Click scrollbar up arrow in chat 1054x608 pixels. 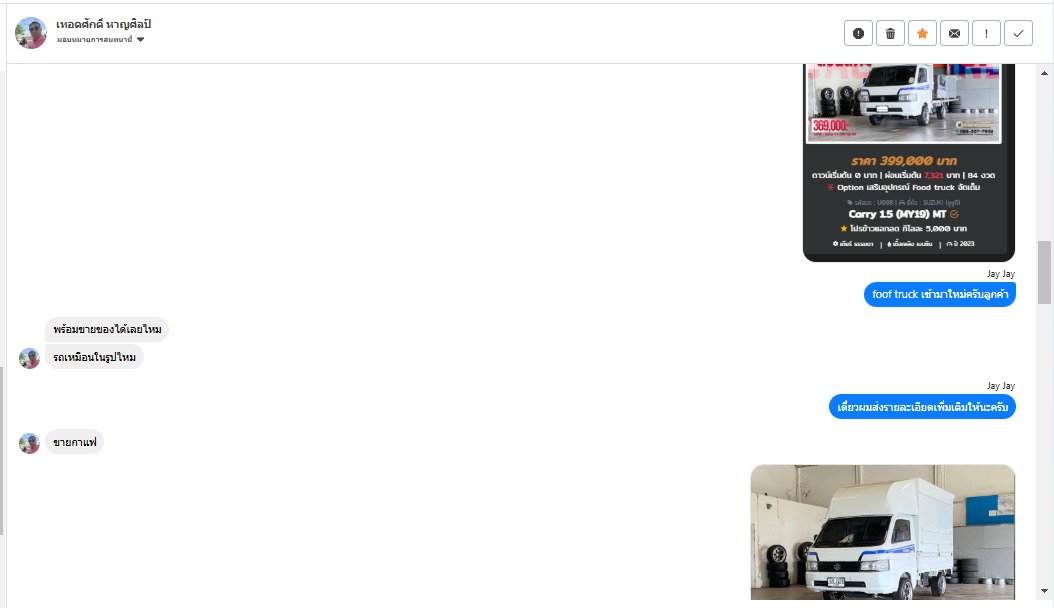pos(1044,73)
